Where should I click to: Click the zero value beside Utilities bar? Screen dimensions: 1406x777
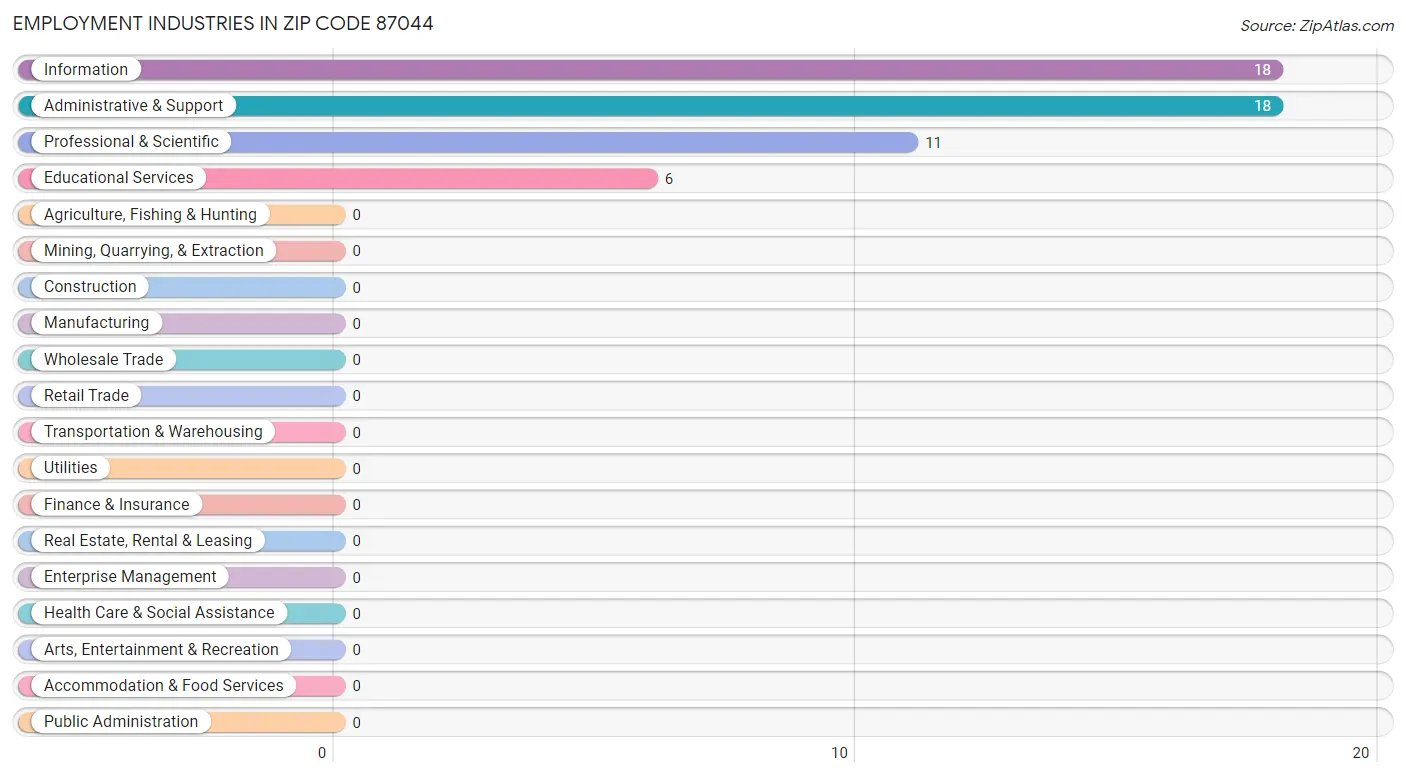point(356,469)
